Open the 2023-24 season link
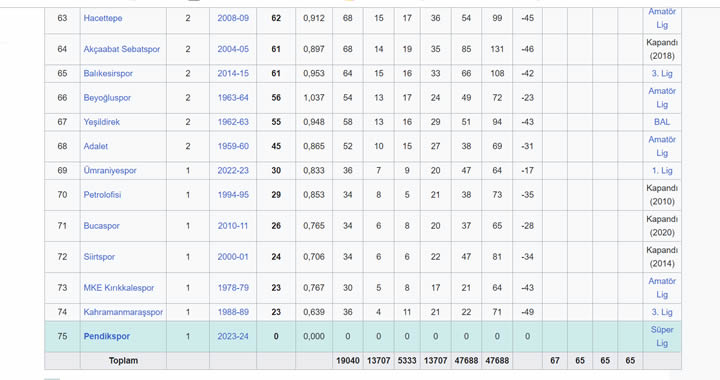720x380 pixels. (233, 336)
